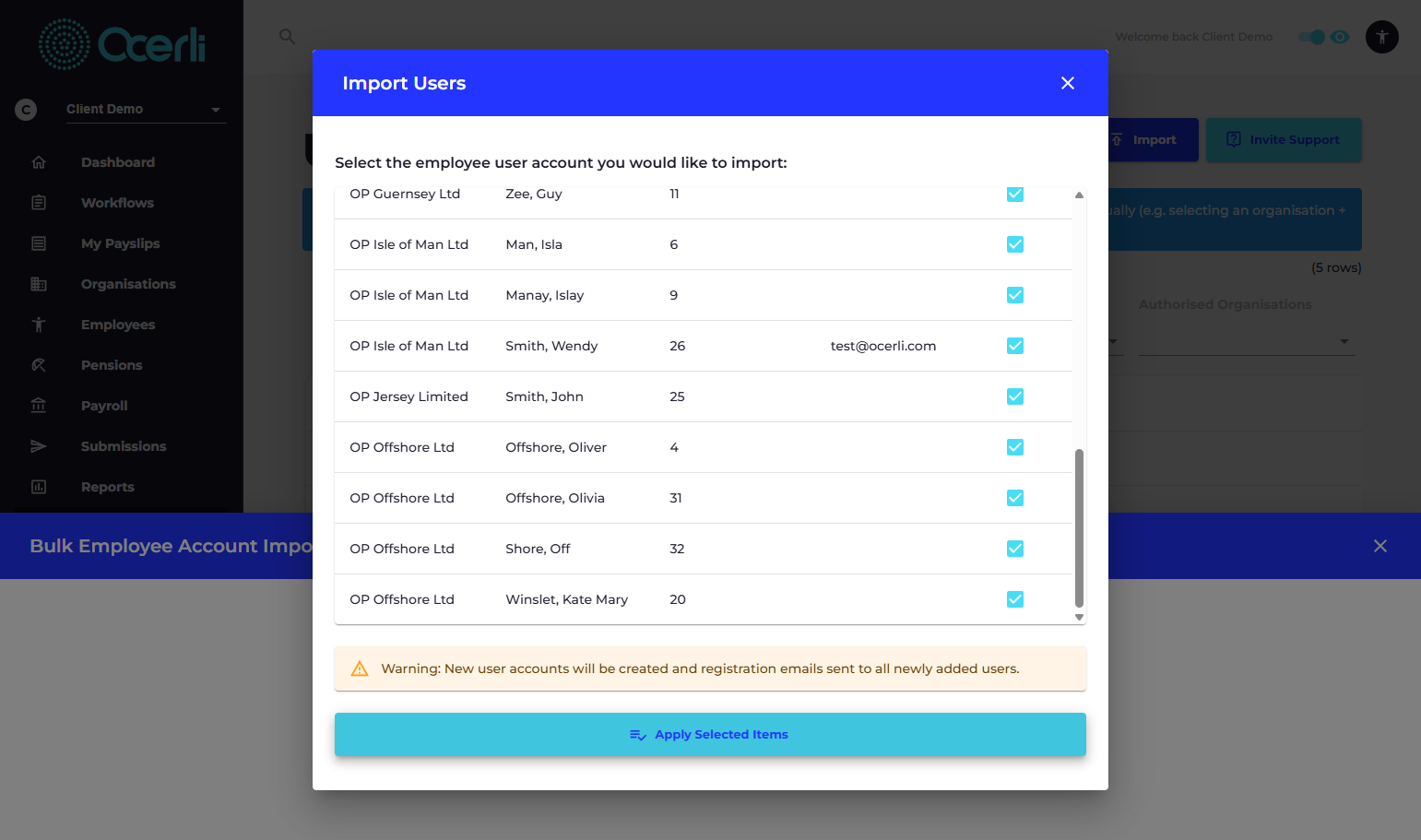Click the Dashboard home icon in sidebar
The height and width of the screenshot is (840, 1421).
pyautogui.click(x=39, y=162)
